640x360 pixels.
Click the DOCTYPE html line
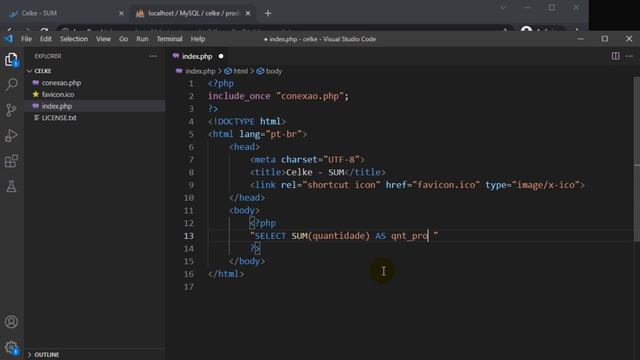(247, 122)
